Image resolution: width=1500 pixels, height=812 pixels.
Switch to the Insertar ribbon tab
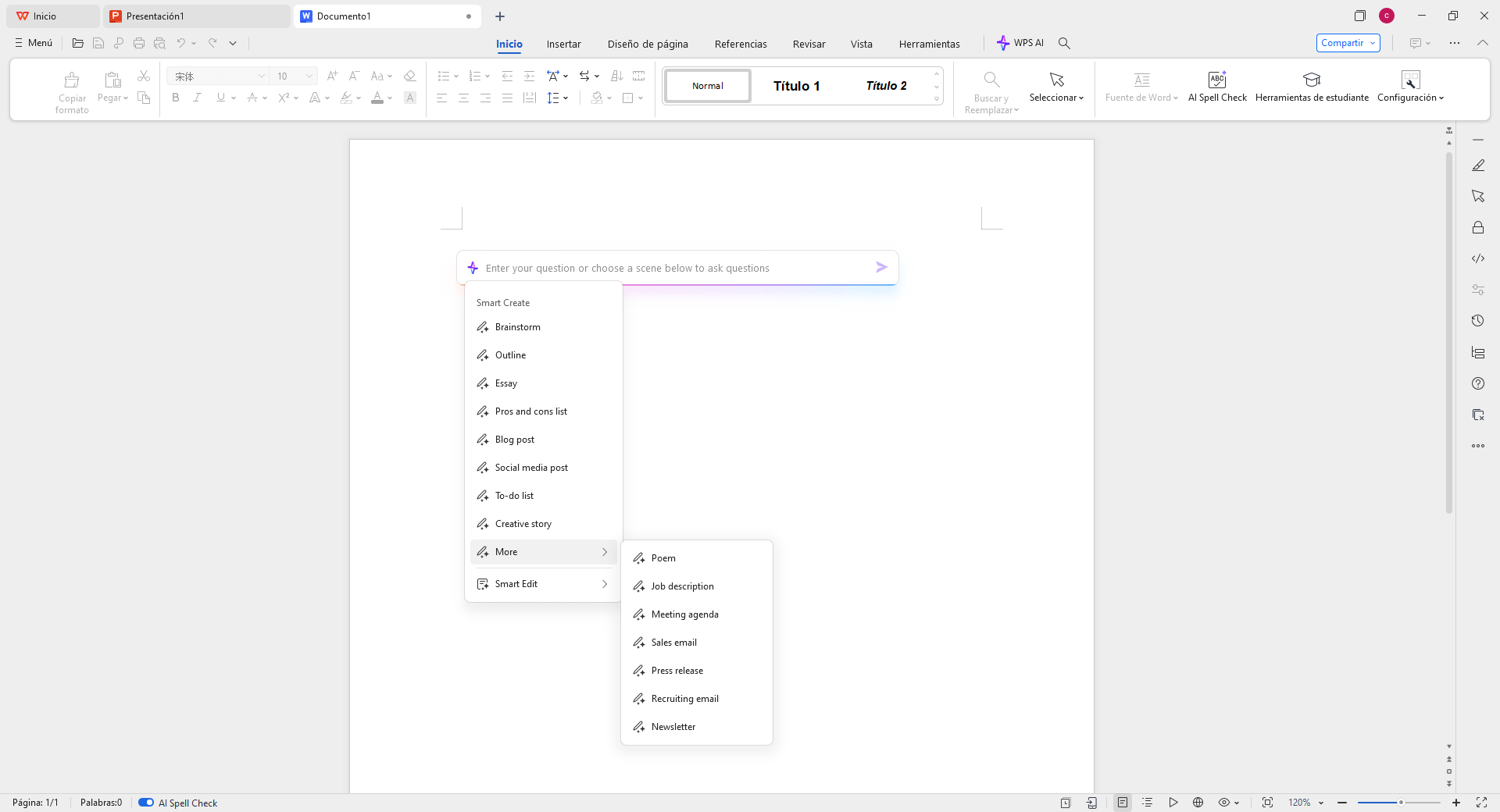(563, 44)
